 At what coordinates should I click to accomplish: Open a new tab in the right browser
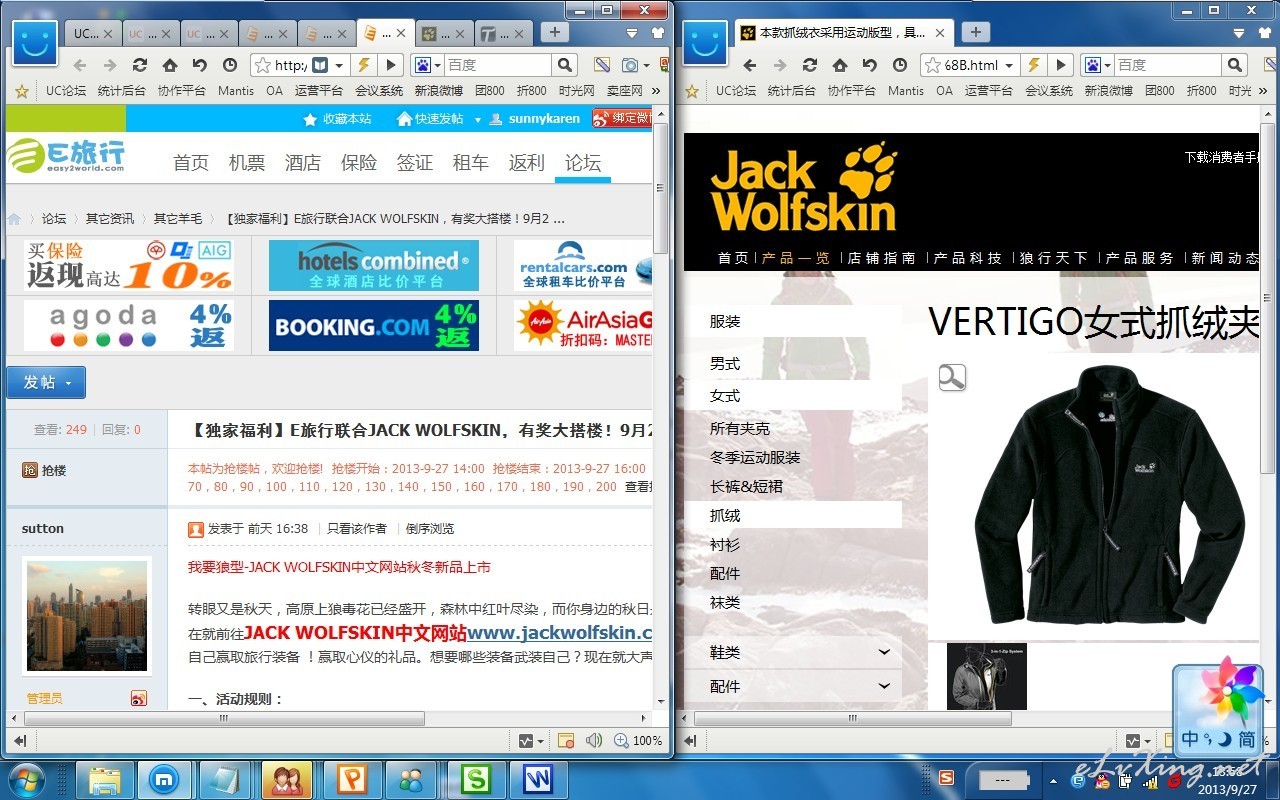pos(975,32)
